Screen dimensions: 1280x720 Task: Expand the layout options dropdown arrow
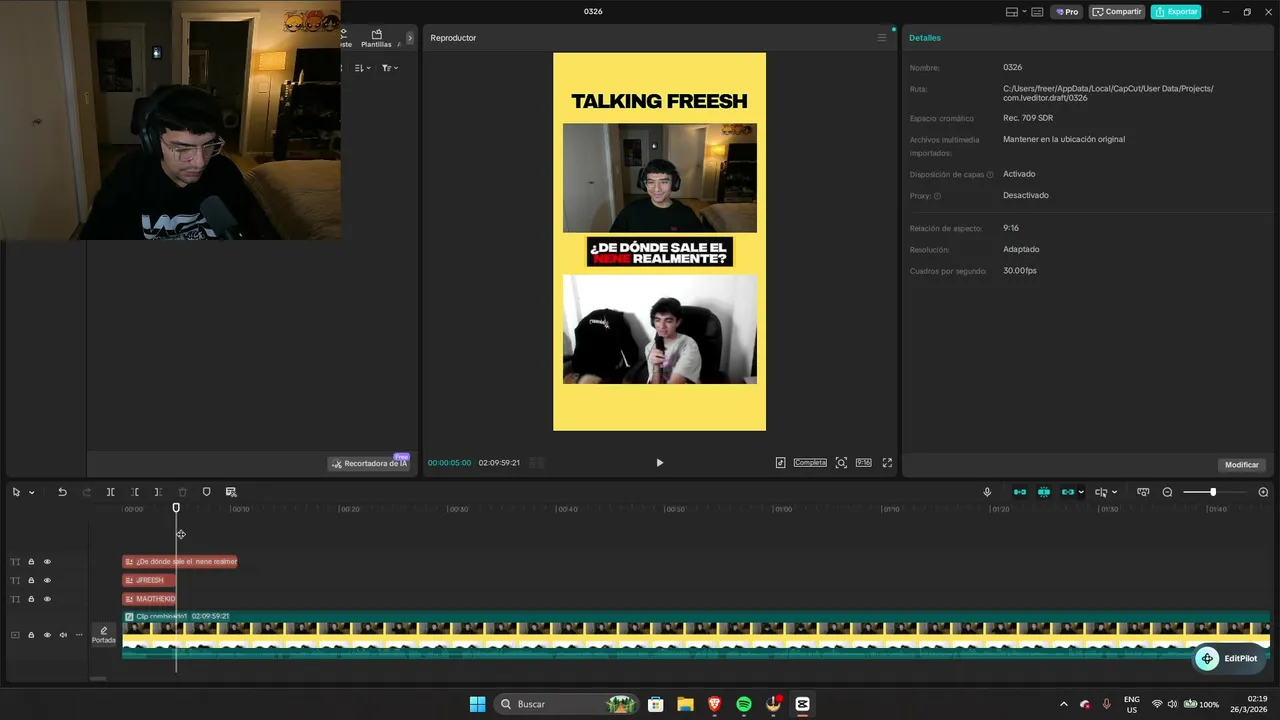(1024, 12)
